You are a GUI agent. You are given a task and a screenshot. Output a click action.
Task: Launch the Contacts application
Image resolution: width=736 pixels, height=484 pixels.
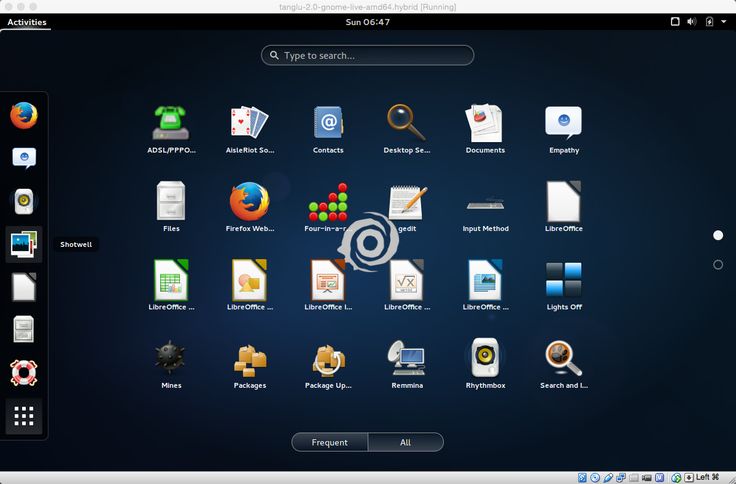[x=328, y=123]
